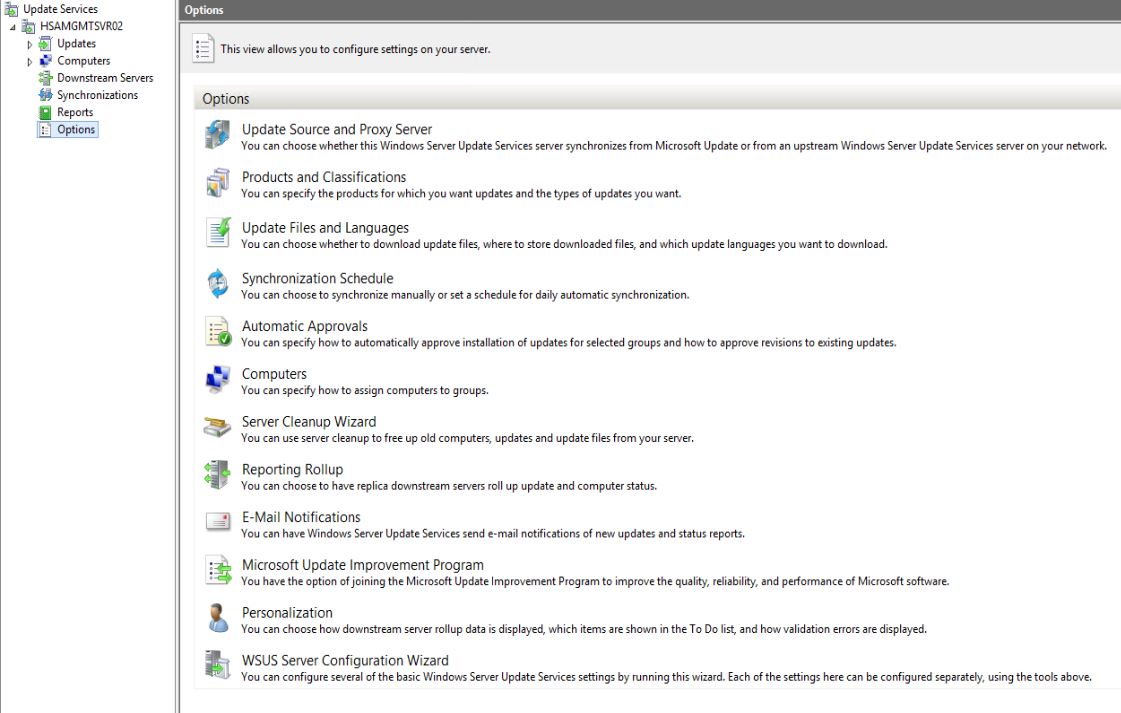The image size is (1121, 713).
Task: Open Synchronization Schedule settings
Action: coord(317,279)
